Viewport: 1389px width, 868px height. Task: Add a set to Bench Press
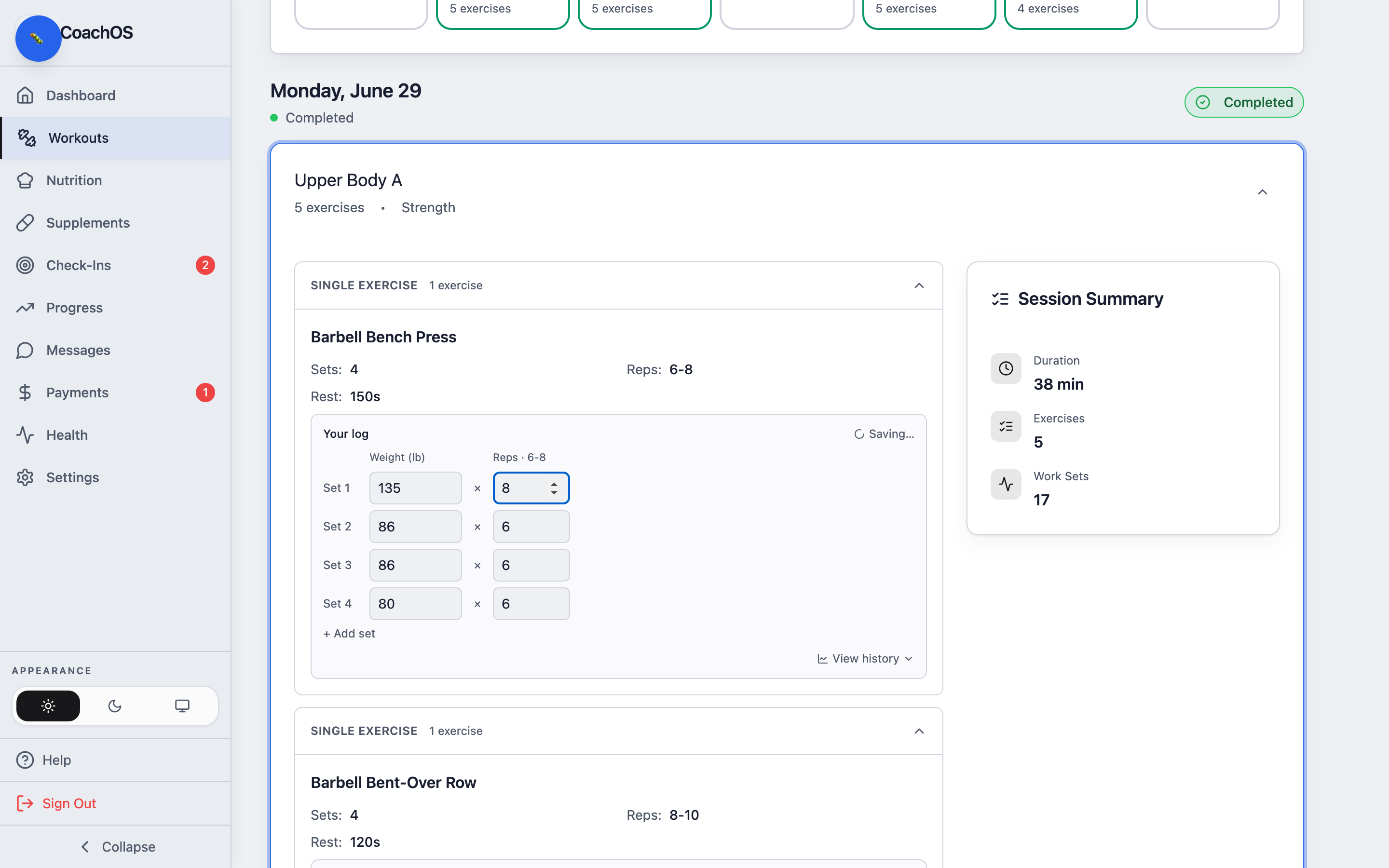click(x=349, y=634)
